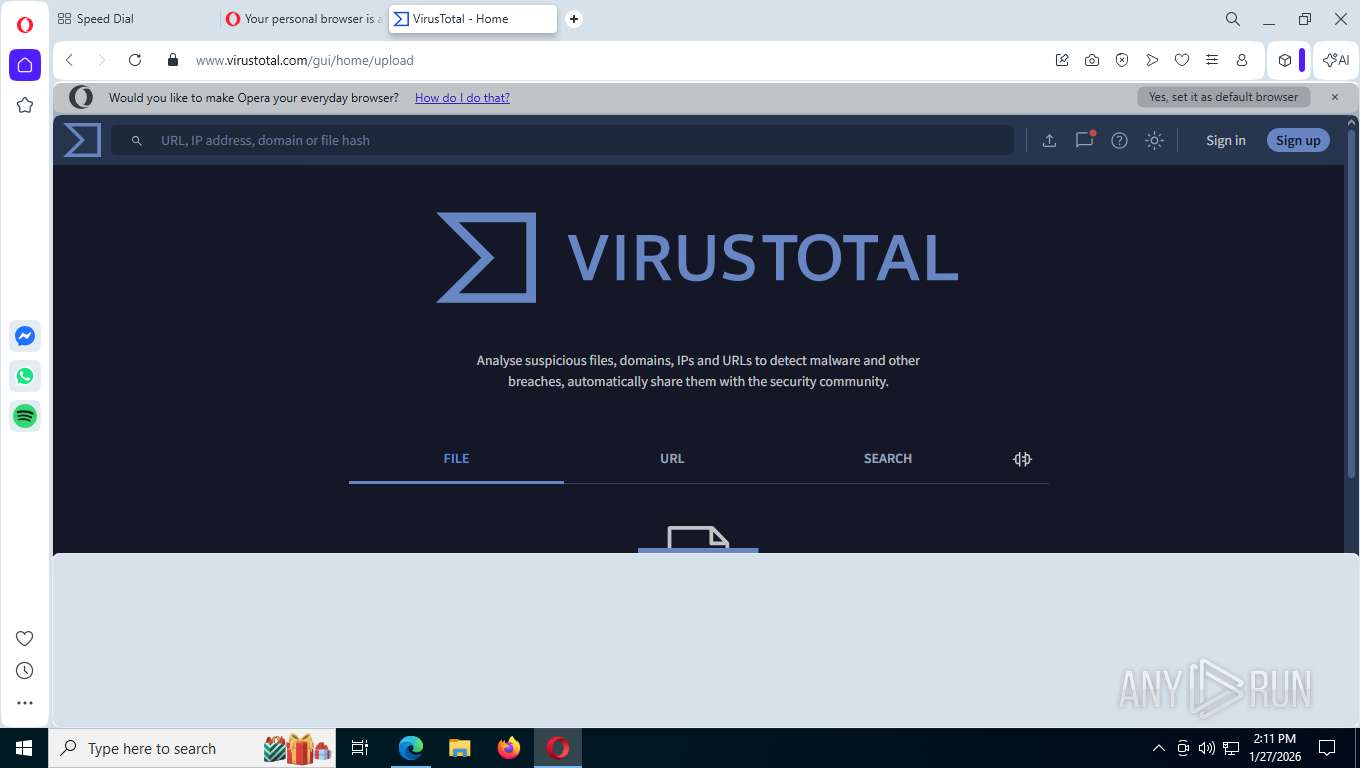Open Messenger in the Opera sidebar
The width and height of the screenshot is (1360, 768).
pos(25,336)
